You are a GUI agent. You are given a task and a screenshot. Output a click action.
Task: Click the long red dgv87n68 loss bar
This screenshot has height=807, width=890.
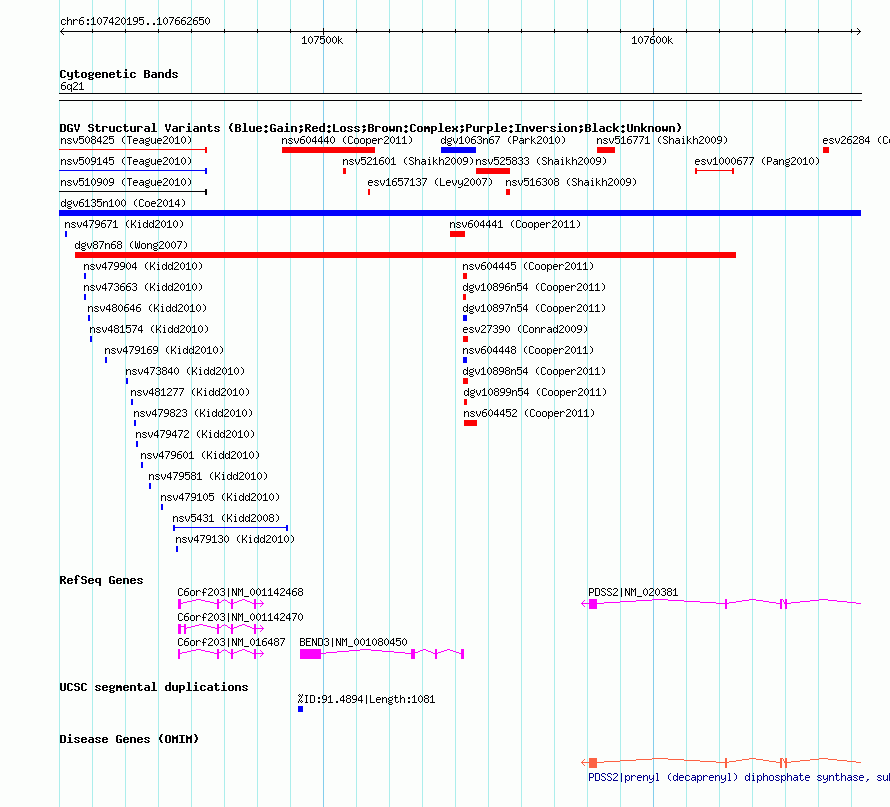(x=405, y=255)
